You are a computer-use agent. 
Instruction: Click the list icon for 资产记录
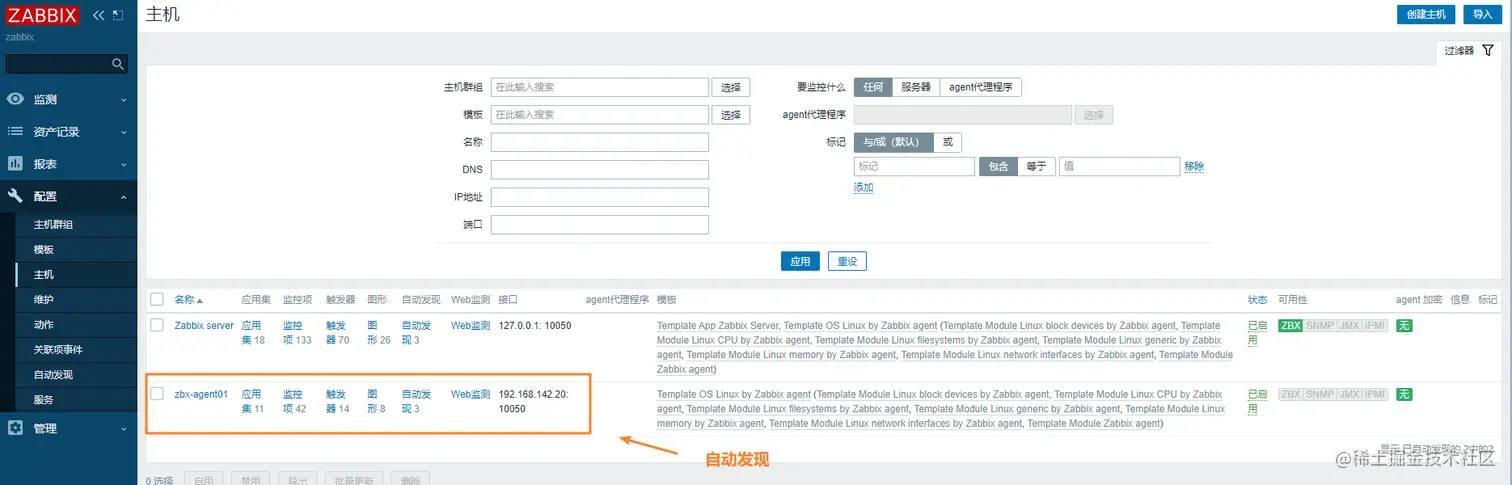coord(15,131)
